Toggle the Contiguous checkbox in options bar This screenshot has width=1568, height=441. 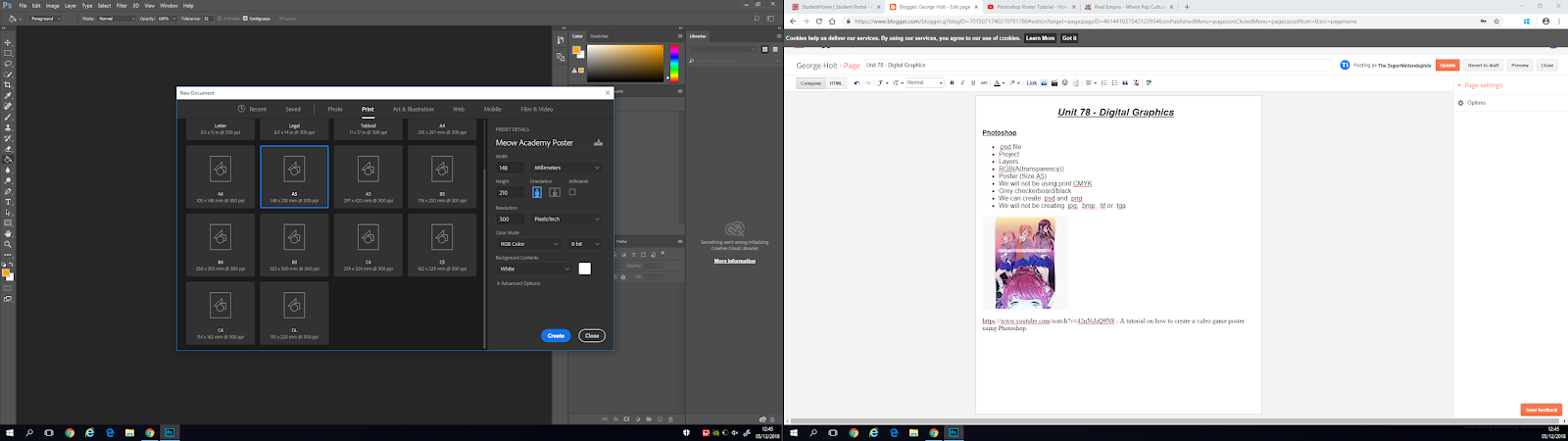coord(245,19)
